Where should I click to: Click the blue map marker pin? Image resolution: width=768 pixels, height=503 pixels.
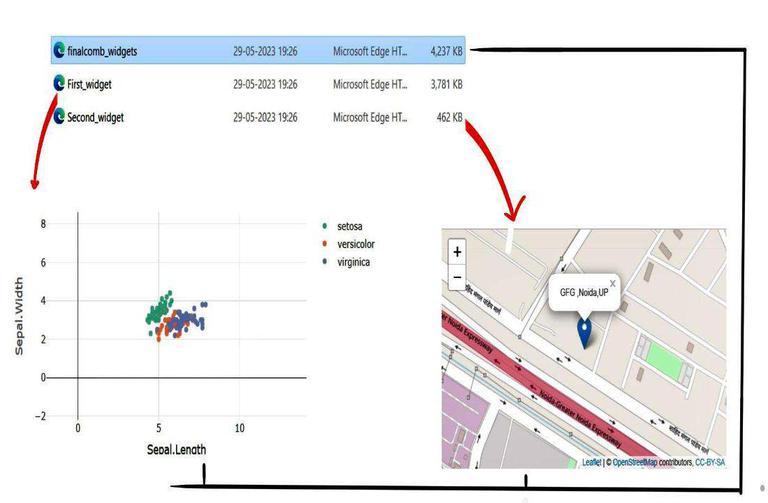pos(584,333)
